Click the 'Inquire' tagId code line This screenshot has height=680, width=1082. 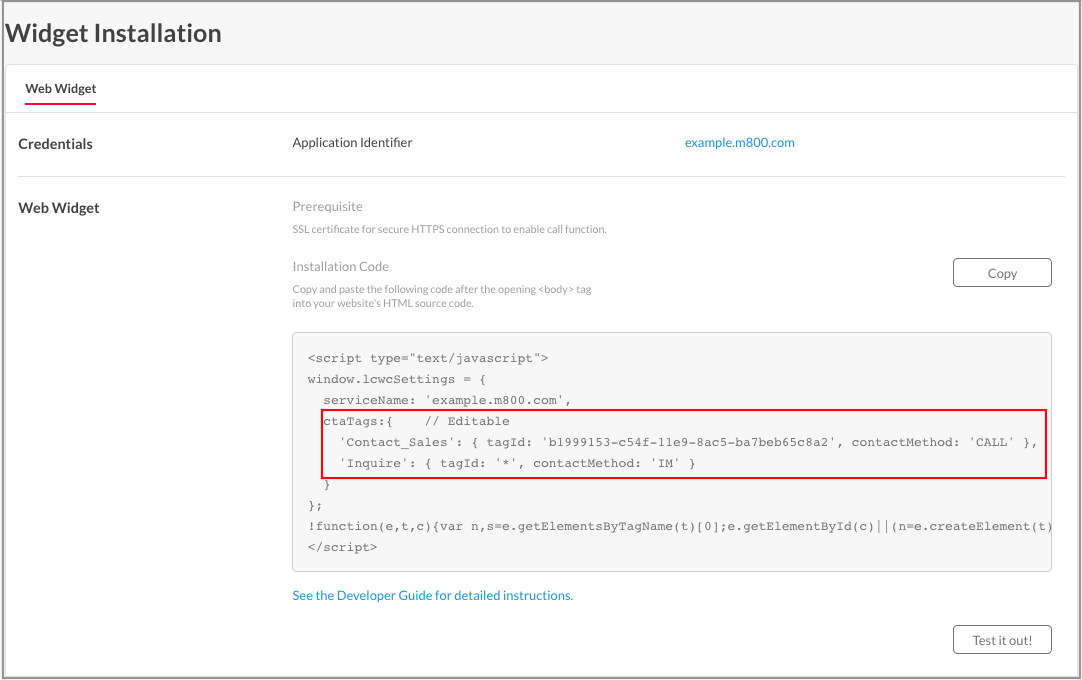[517, 463]
